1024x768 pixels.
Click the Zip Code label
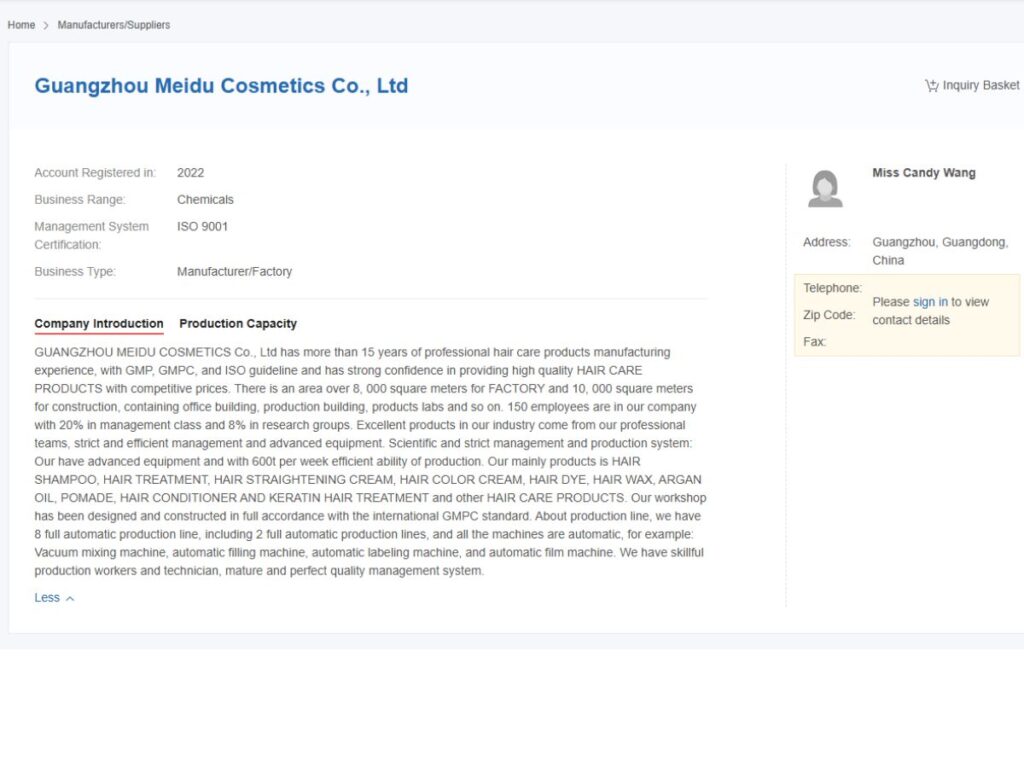click(x=829, y=315)
